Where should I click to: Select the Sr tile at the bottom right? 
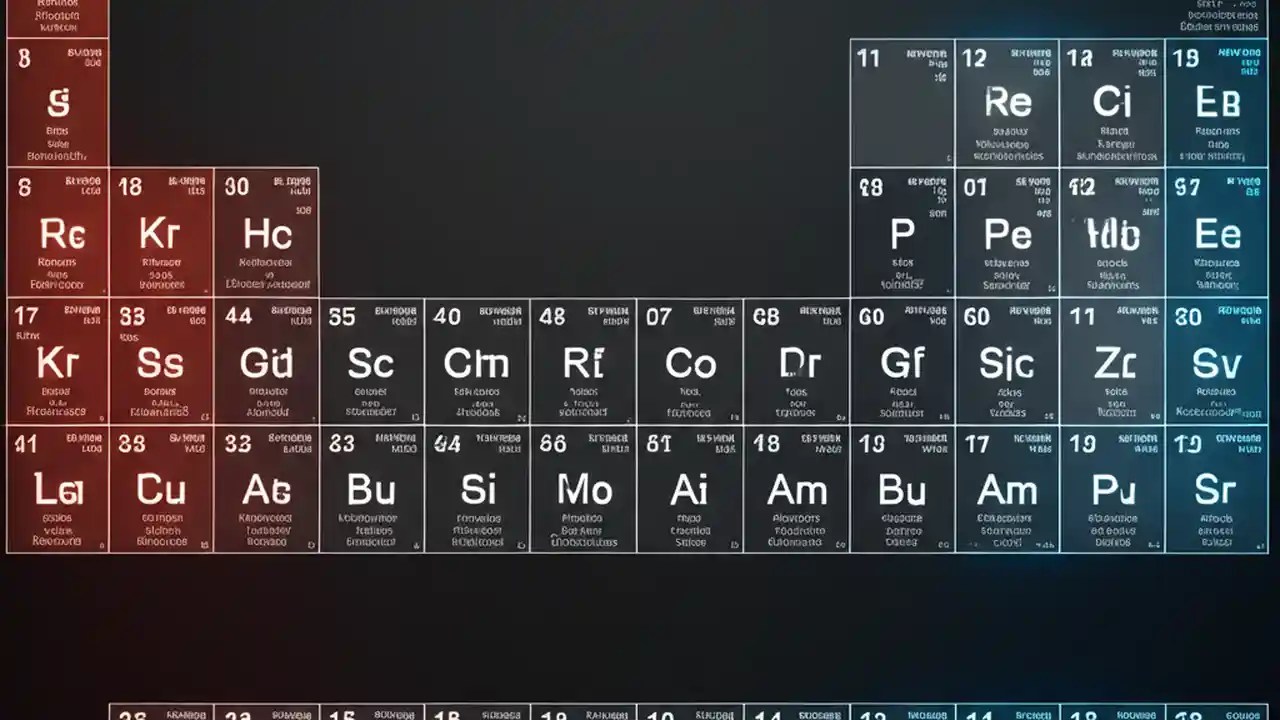pos(1217,490)
